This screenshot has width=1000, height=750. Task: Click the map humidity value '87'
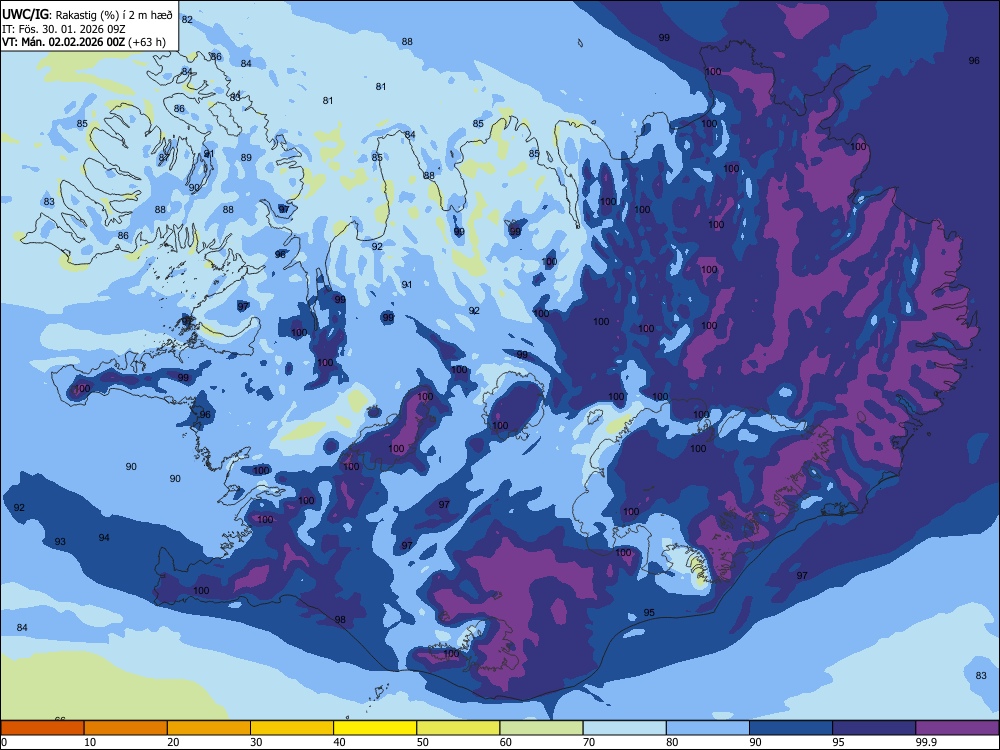165,157
